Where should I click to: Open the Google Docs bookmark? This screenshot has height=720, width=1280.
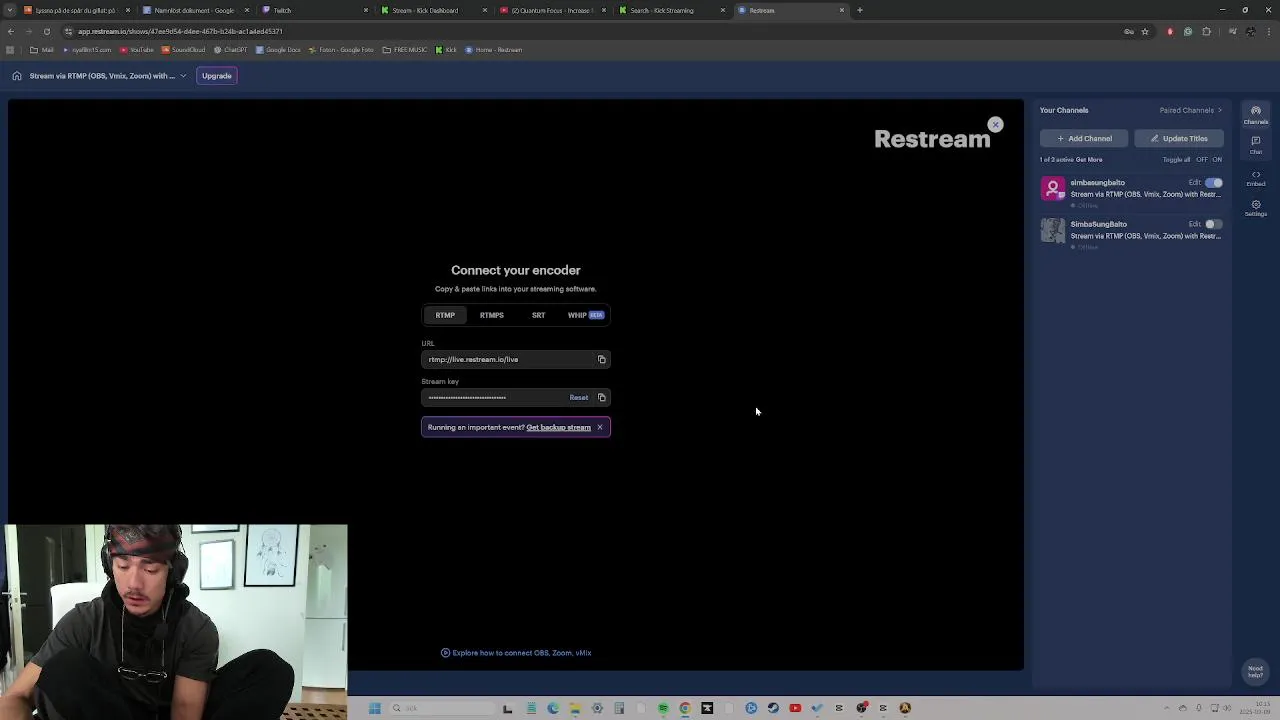(278, 50)
